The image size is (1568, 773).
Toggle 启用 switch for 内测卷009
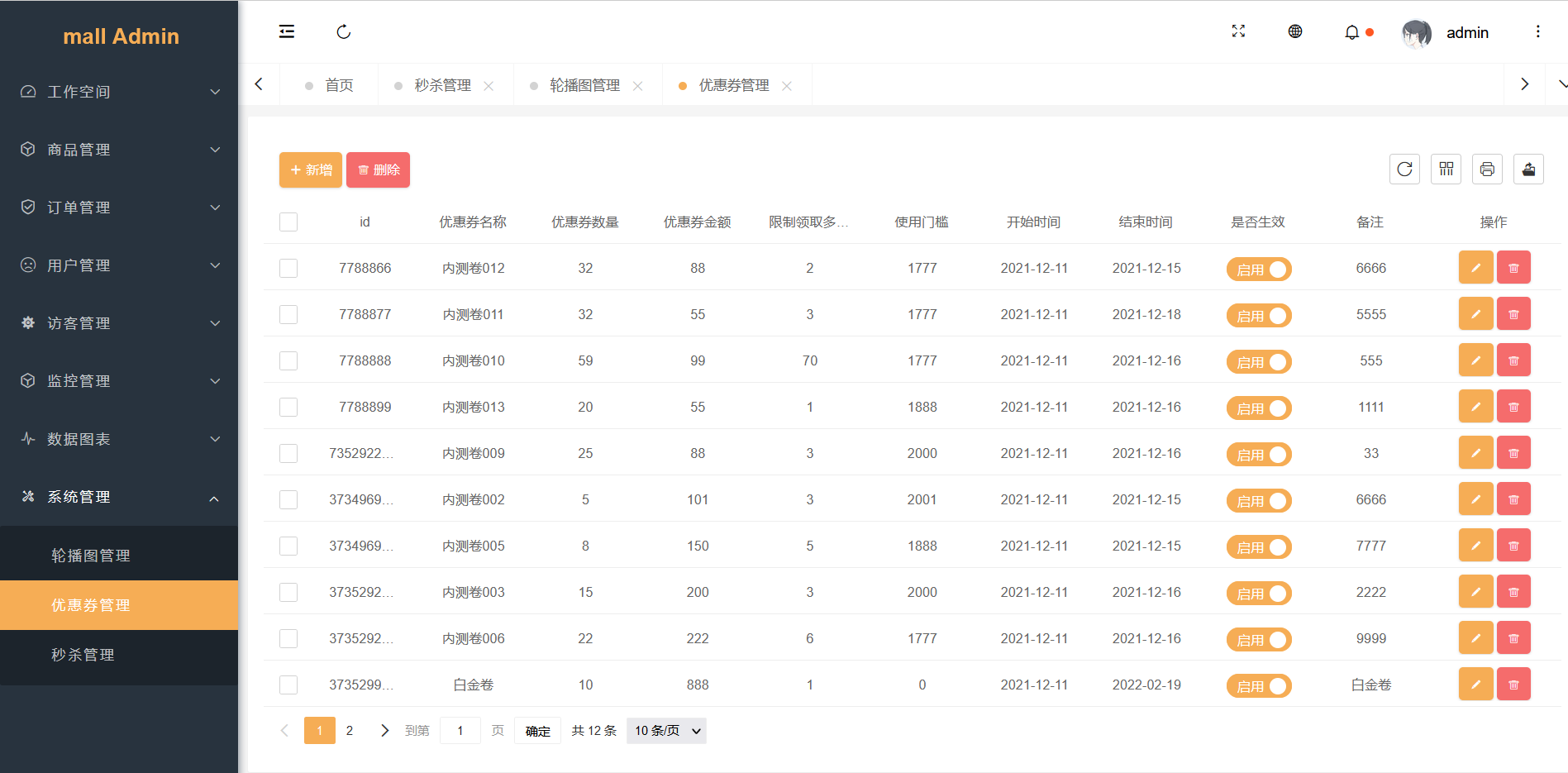click(1258, 454)
